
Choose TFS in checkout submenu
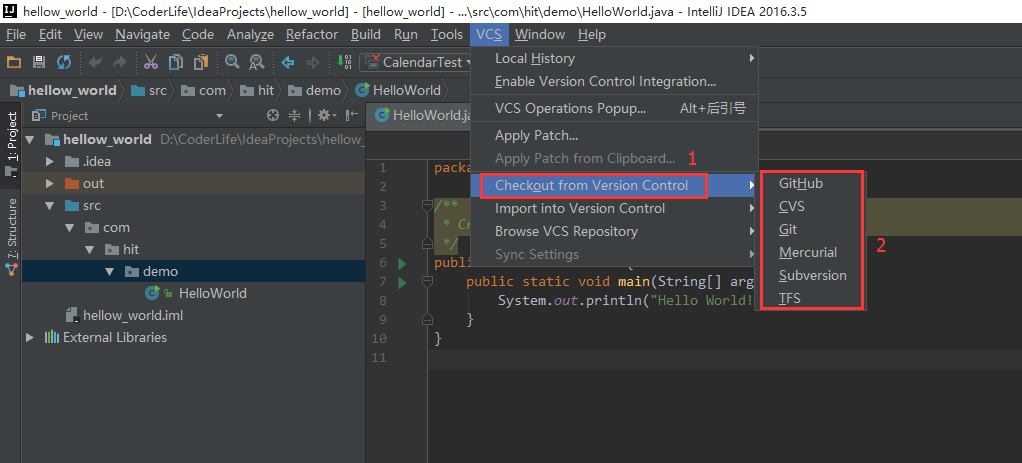[x=811, y=298]
